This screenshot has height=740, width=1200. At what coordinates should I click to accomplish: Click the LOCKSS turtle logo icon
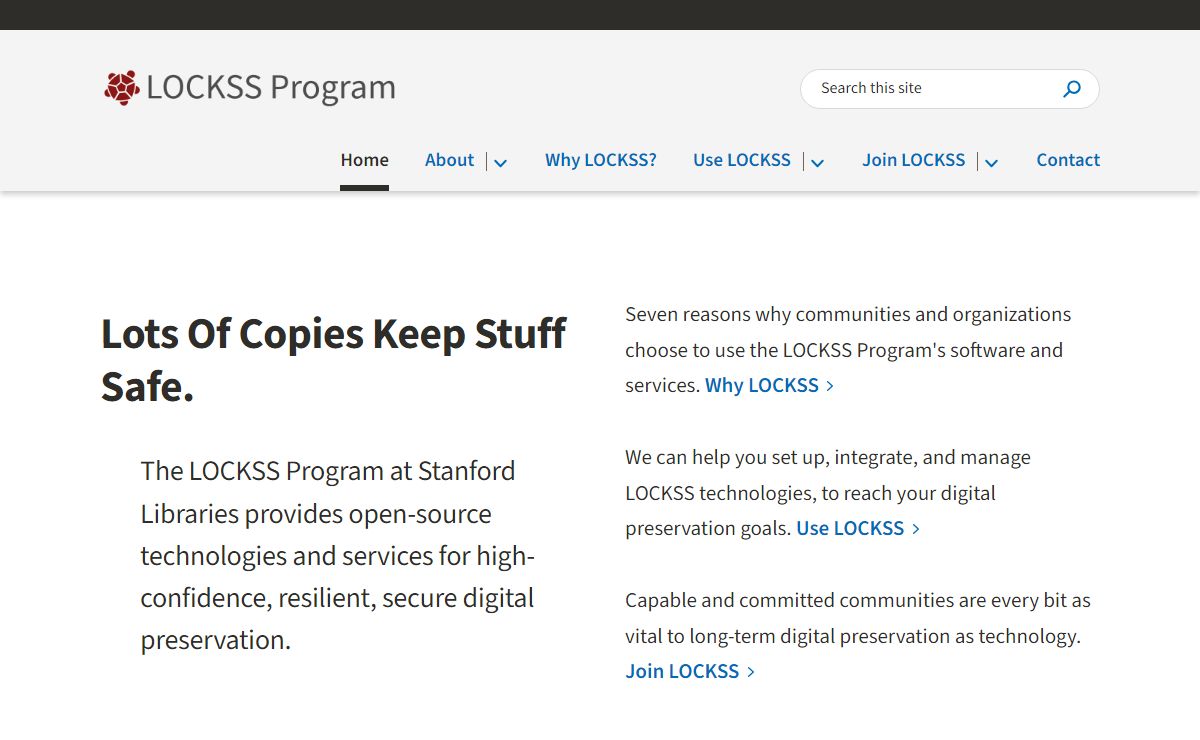coord(122,88)
